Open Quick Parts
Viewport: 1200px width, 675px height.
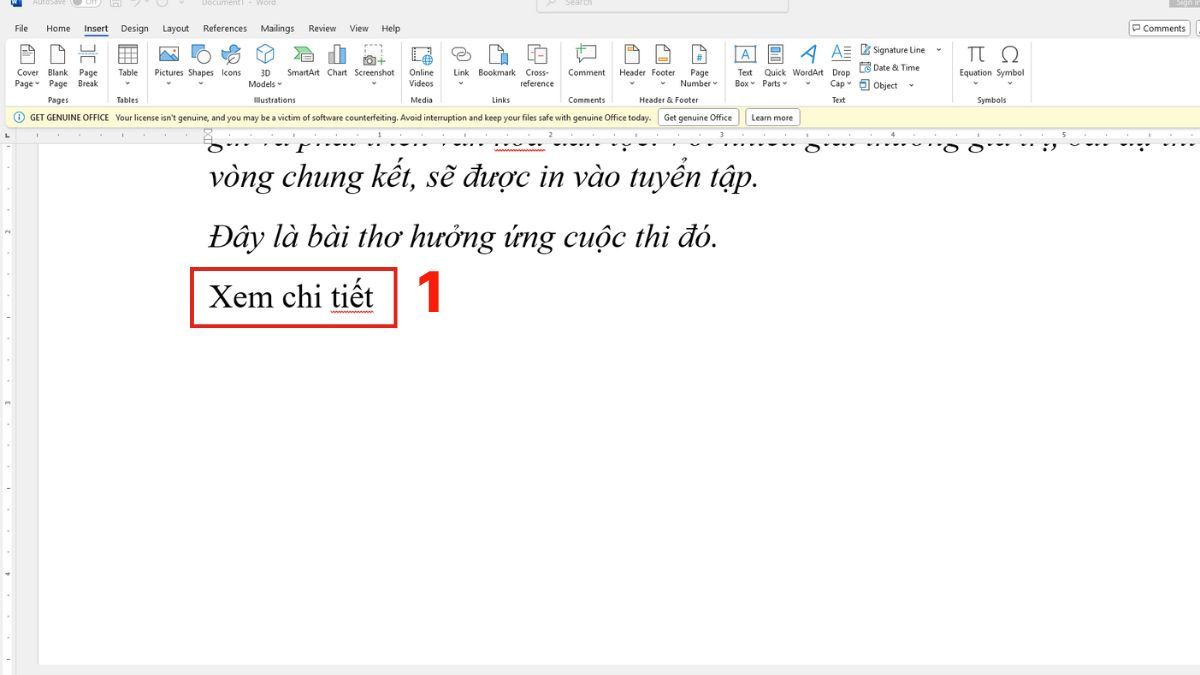click(x=775, y=66)
